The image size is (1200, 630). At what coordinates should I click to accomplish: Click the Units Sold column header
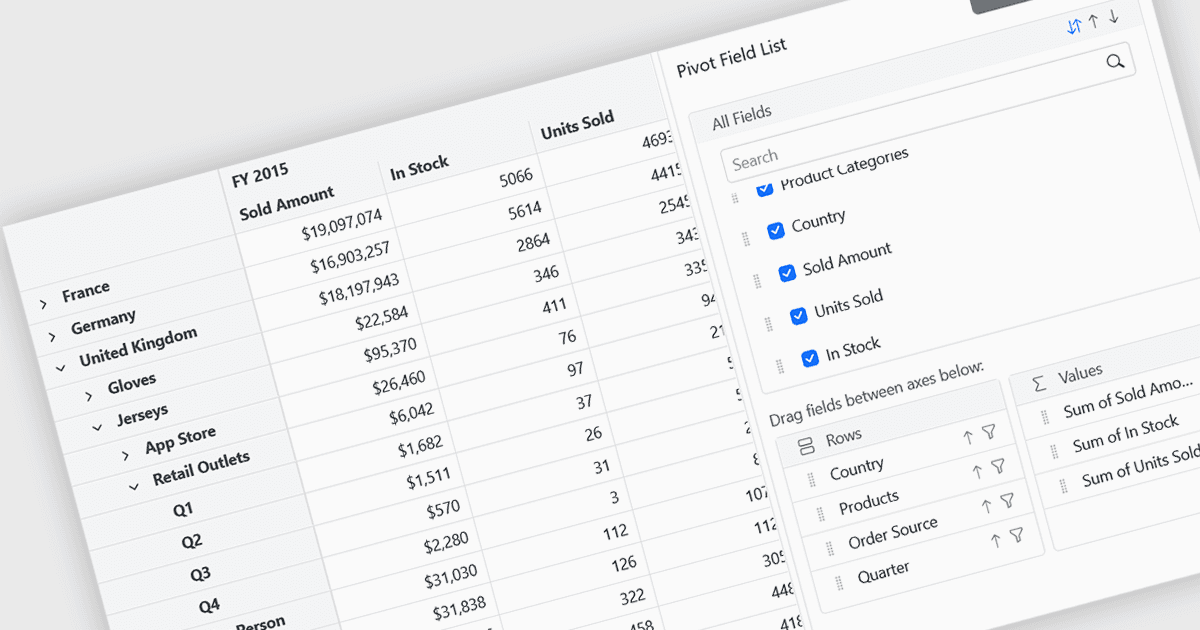(577, 124)
